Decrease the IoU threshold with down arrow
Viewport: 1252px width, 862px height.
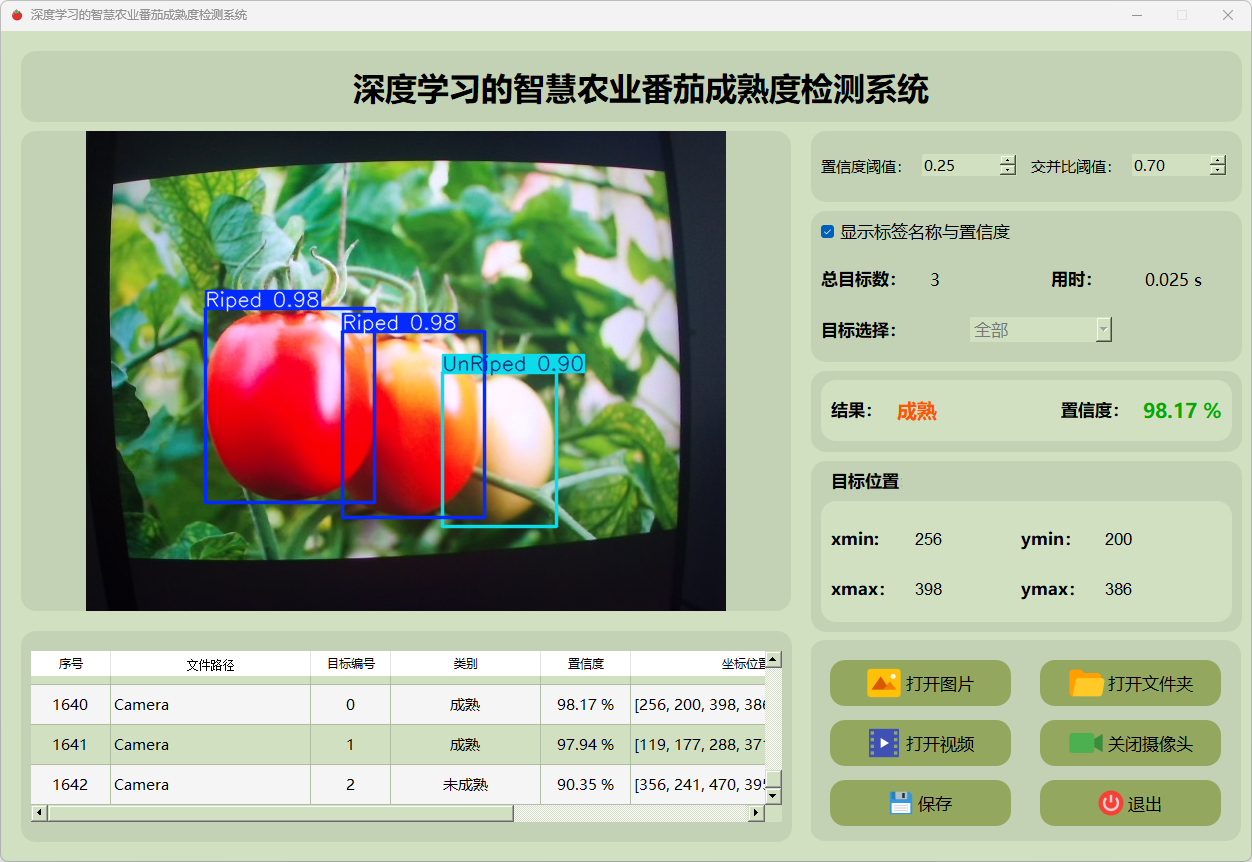[x=1217, y=171]
